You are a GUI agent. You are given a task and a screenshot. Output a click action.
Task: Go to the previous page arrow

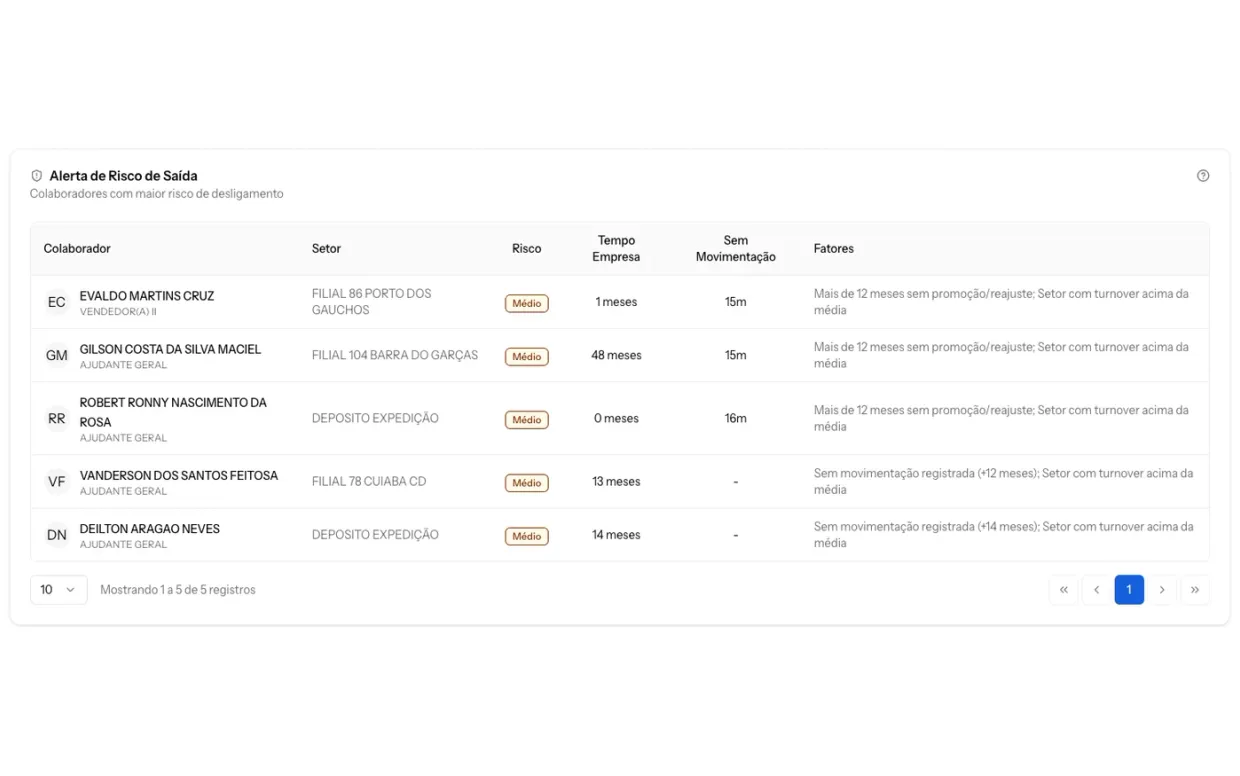pyautogui.click(x=1097, y=590)
